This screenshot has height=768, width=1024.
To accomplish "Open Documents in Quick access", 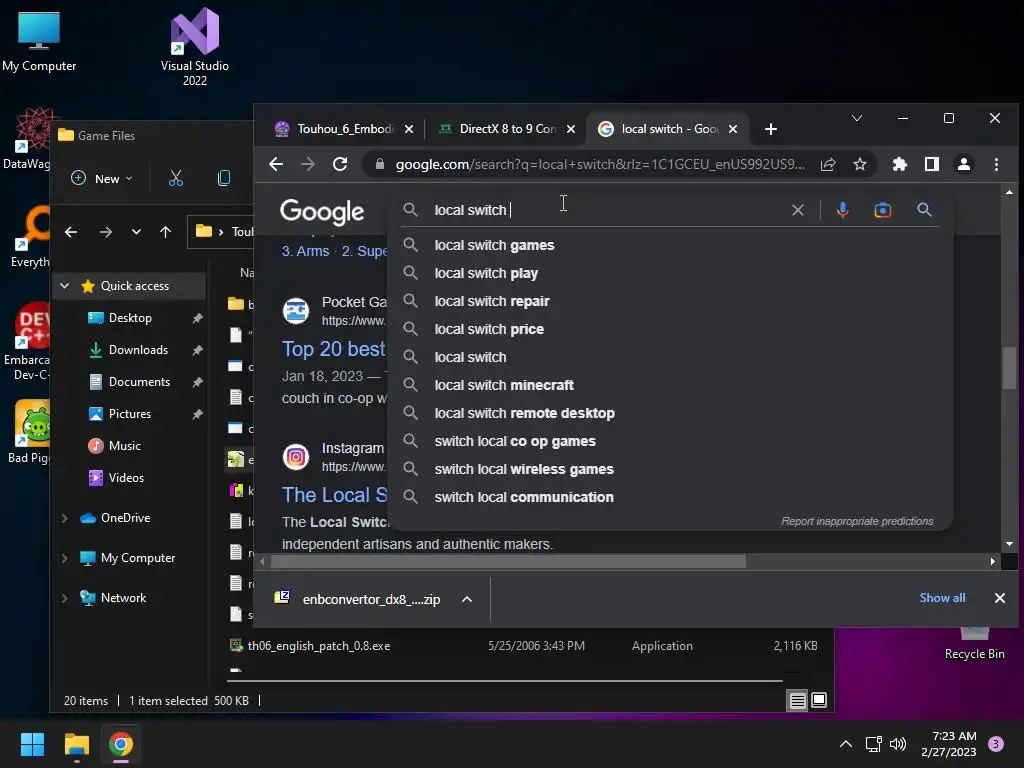I will 139,382.
